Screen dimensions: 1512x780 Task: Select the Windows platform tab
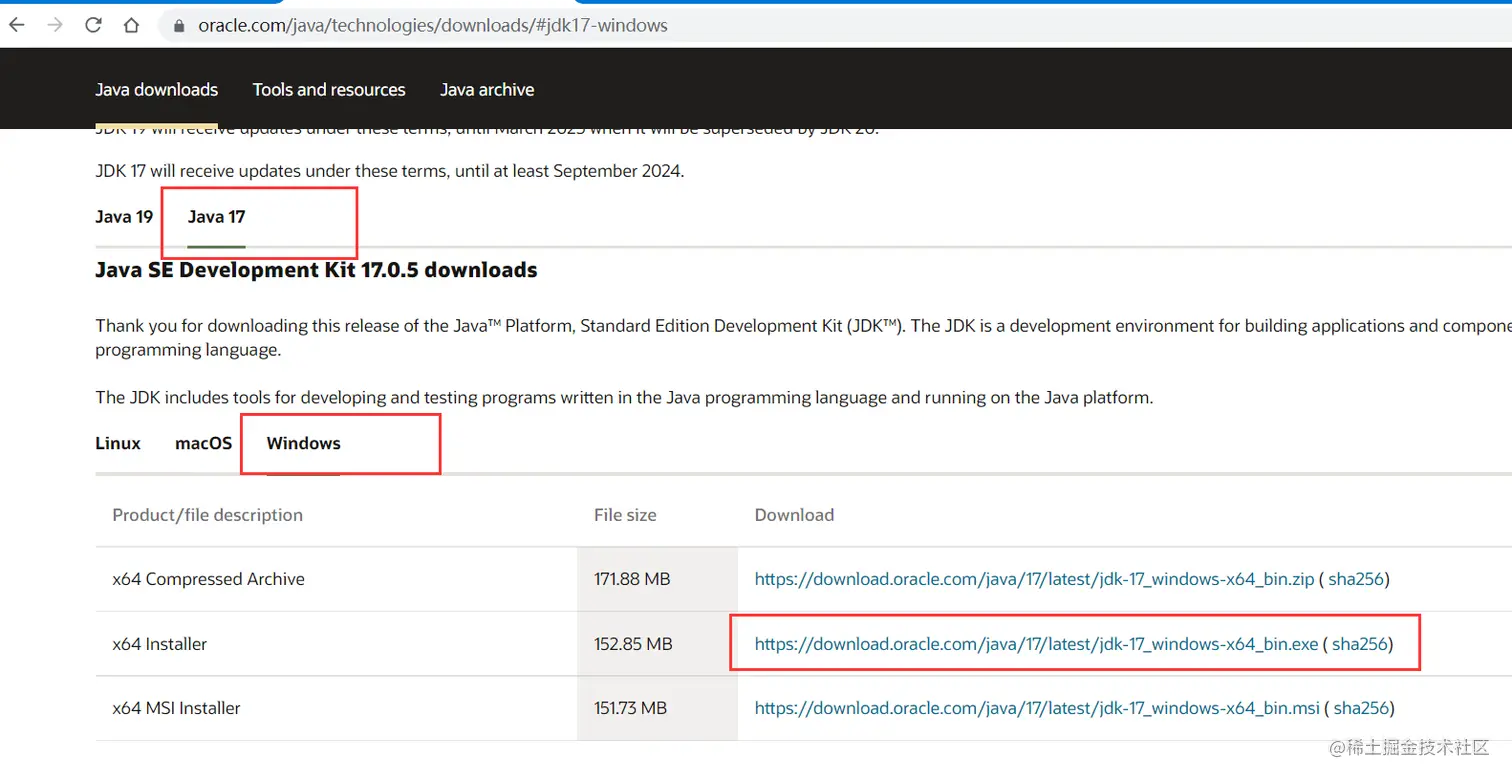(303, 443)
